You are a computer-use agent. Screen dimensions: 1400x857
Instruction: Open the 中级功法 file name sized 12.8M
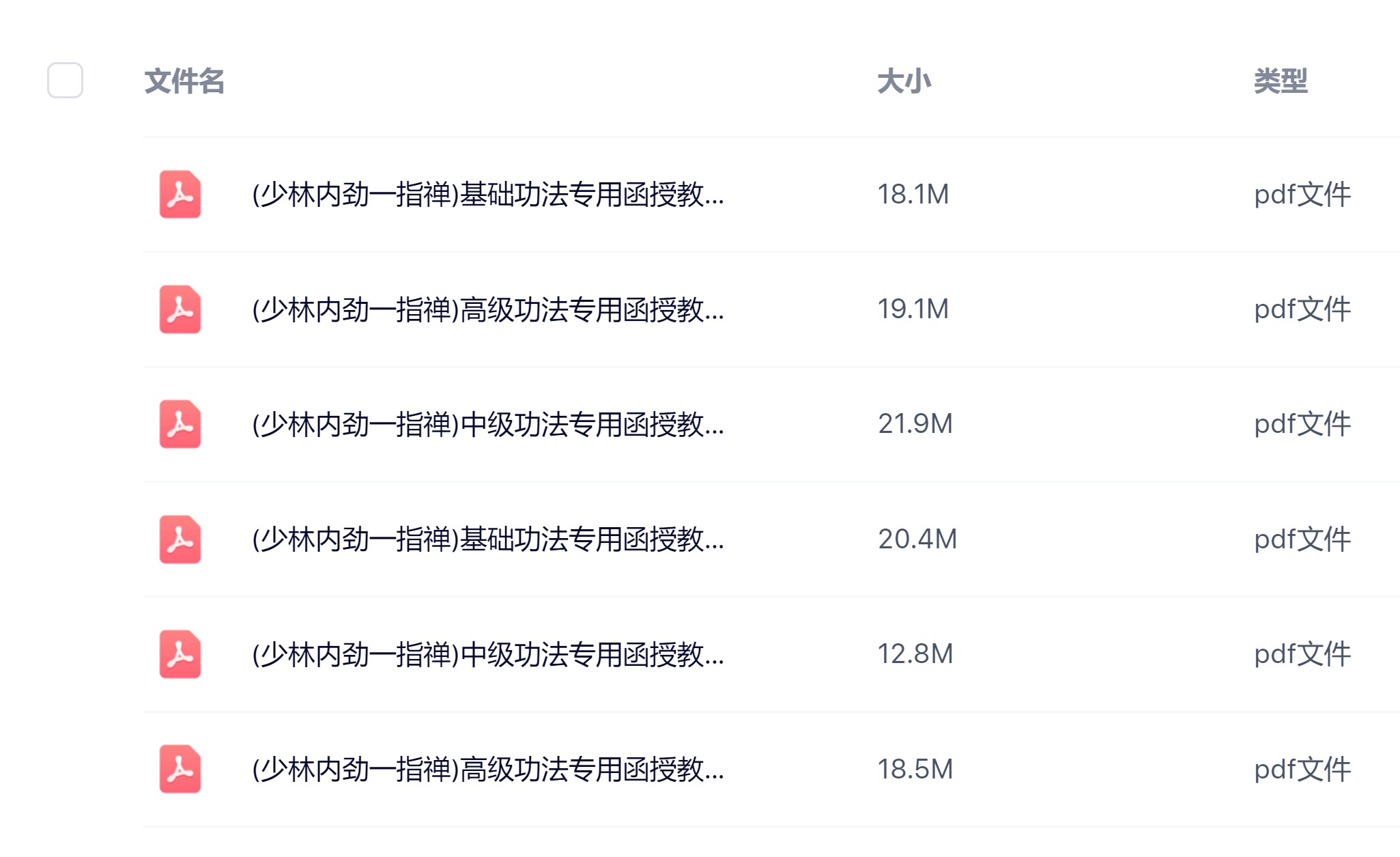[487, 654]
